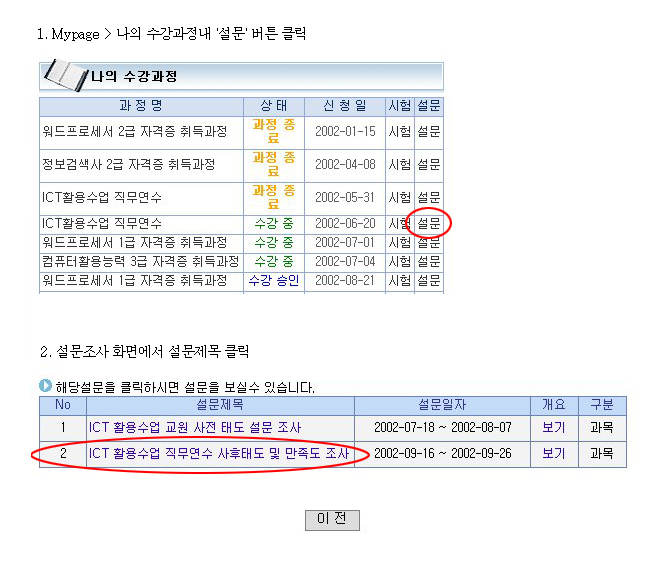This screenshot has height=570, width=654.
Task: Select course '워드프로세서 2급 자격증 취득과정'
Action: point(135,132)
